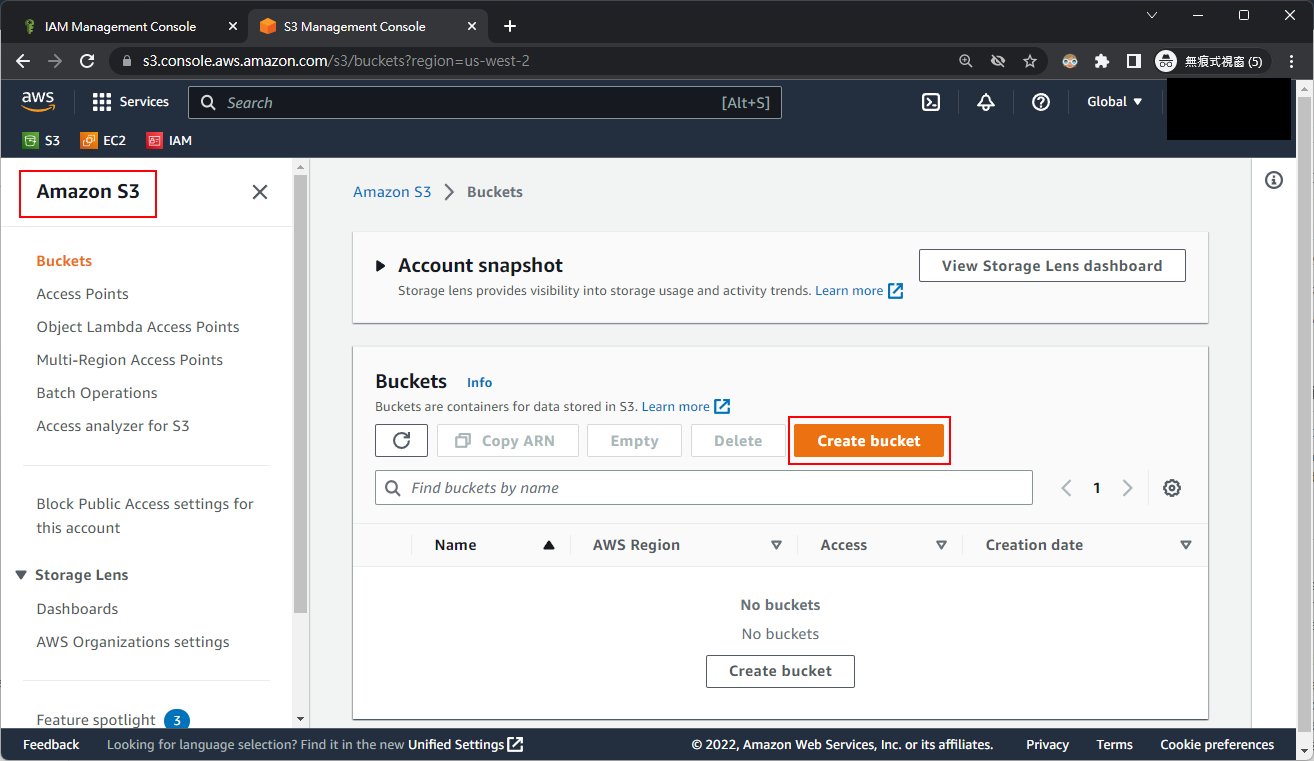Open Learn more link for Storage lens
The width and height of the screenshot is (1314, 761).
click(859, 291)
